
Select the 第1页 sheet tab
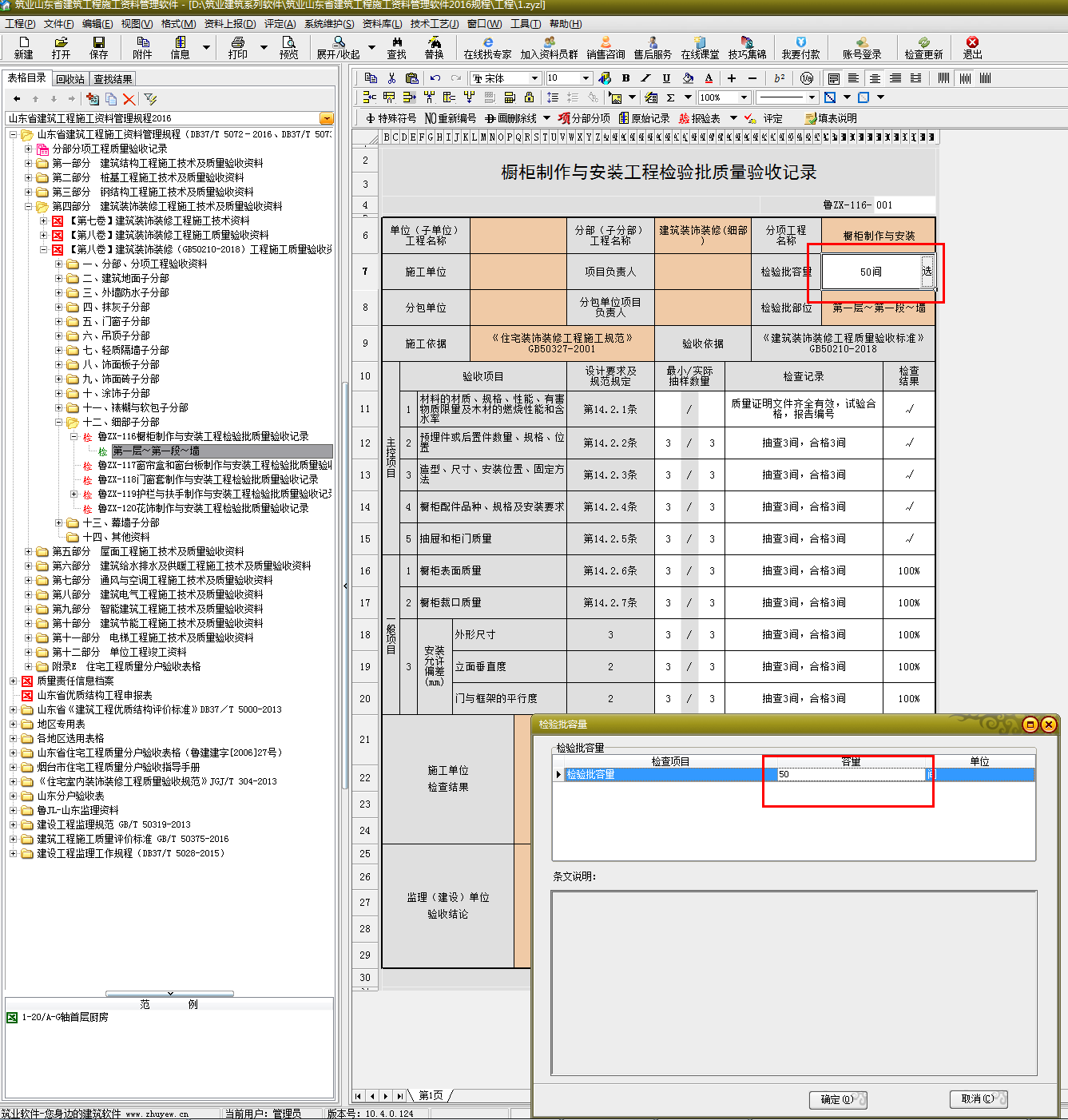431,1095
